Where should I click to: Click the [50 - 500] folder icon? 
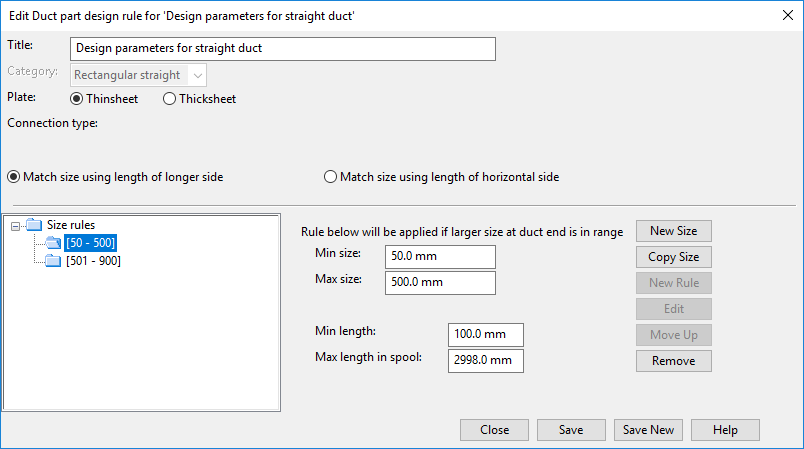pos(52,243)
